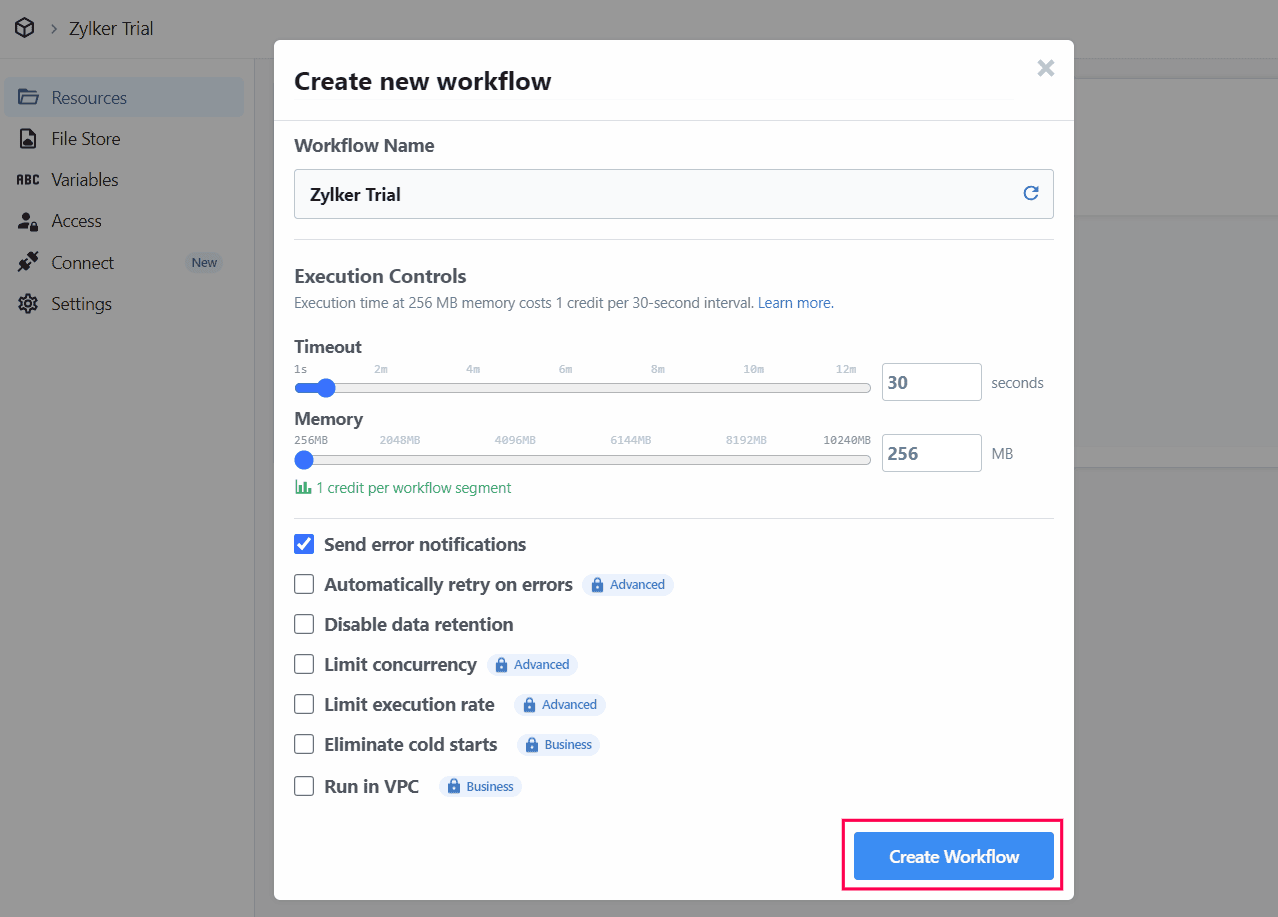This screenshot has height=917, width=1278.
Task: Click the Create Workflow button
Action: point(953,856)
